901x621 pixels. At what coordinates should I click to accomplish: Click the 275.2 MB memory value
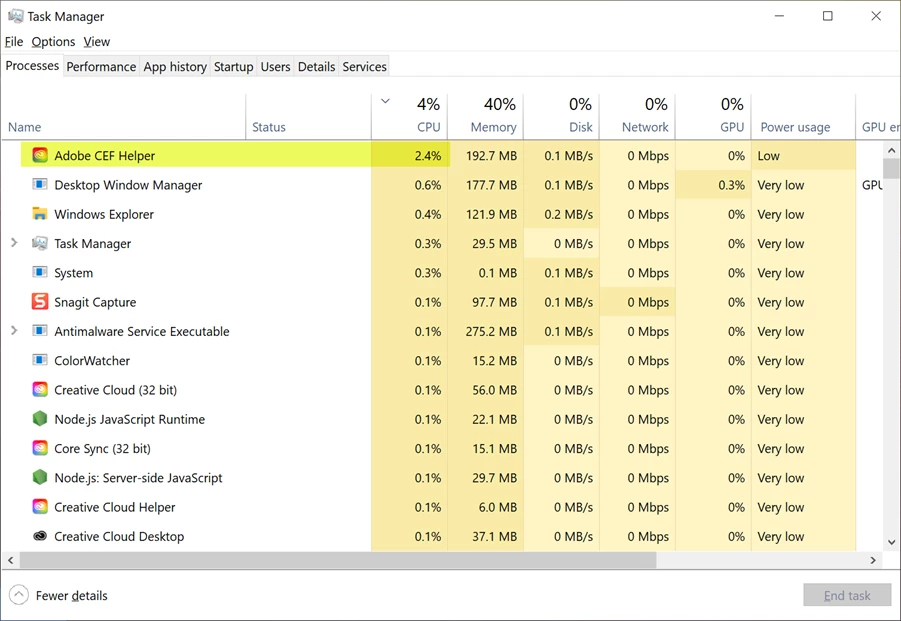coord(491,331)
